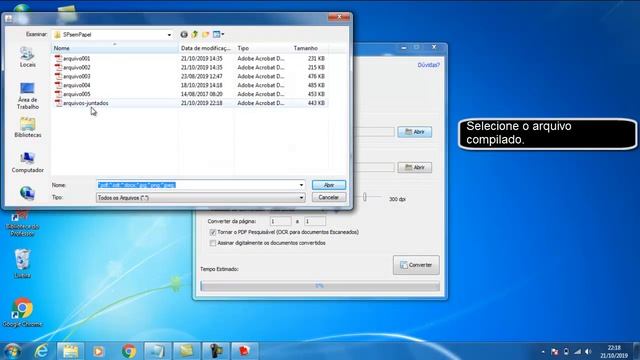
Task: Click the starting page number field
Action: click(x=280, y=221)
